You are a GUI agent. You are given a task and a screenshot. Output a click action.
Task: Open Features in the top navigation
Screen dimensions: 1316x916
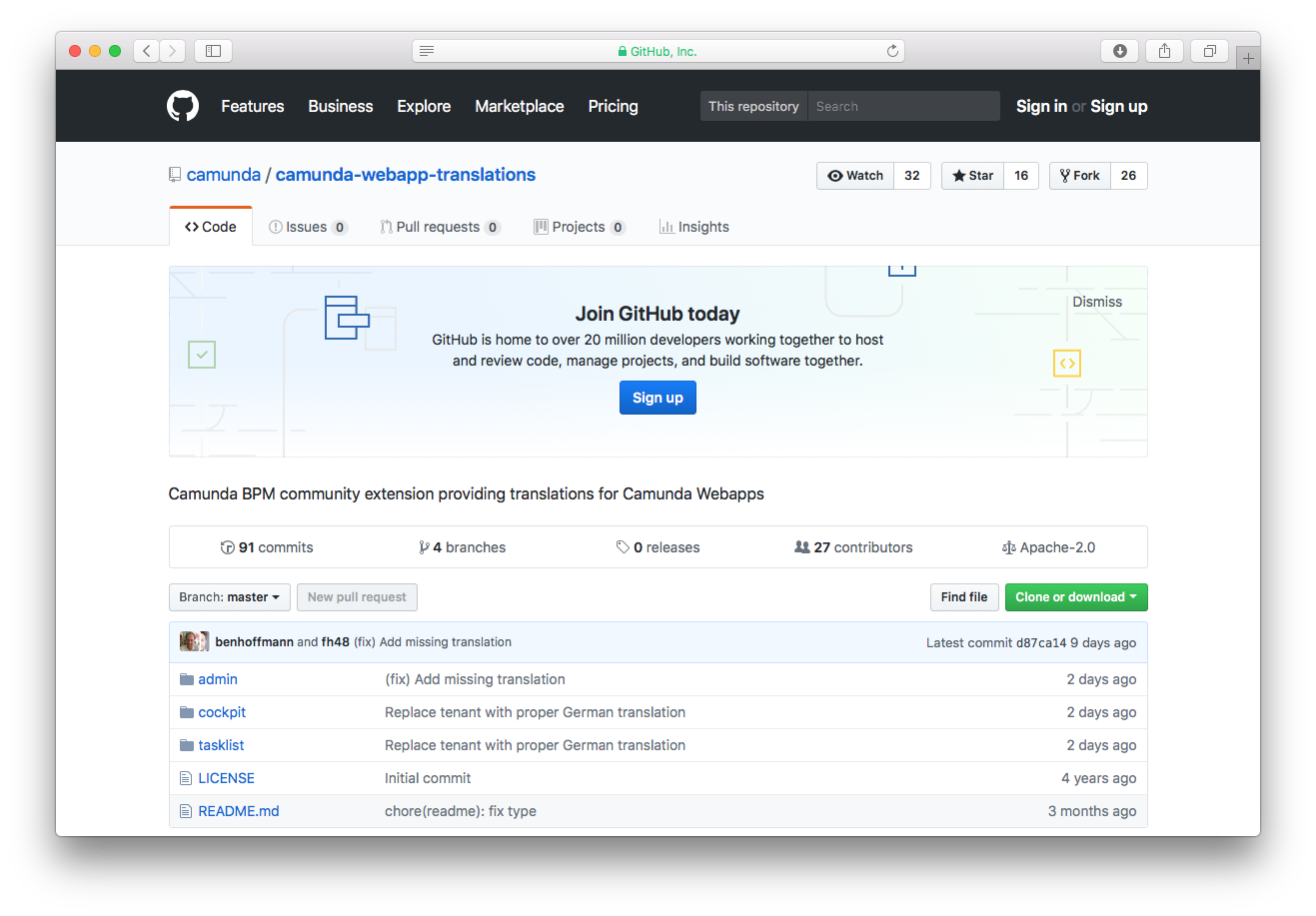(x=253, y=106)
